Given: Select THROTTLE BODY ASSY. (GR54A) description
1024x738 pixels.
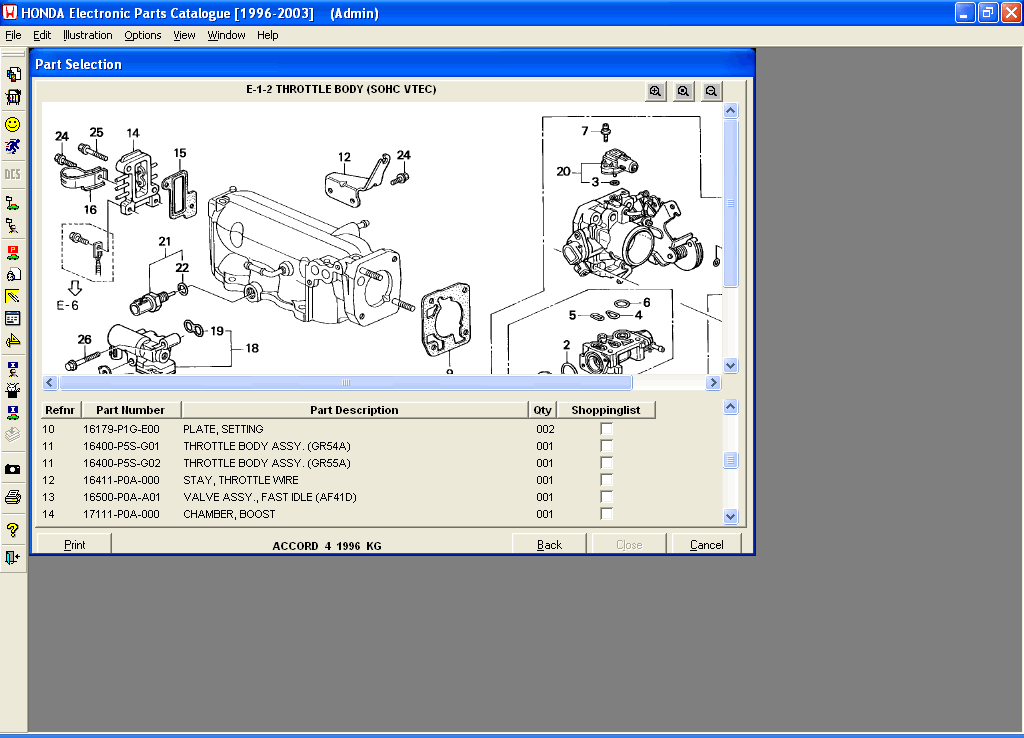Looking at the screenshot, I should [x=267, y=446].
